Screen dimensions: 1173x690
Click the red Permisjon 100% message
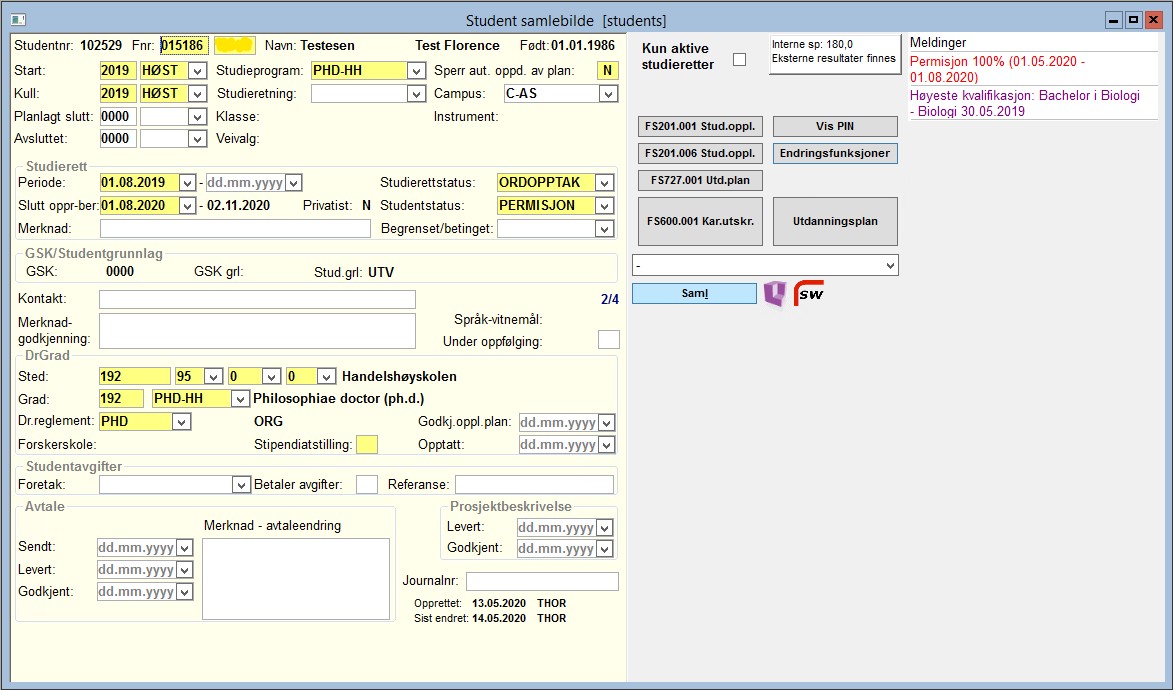pyautogui.click(x=997, y=69)
